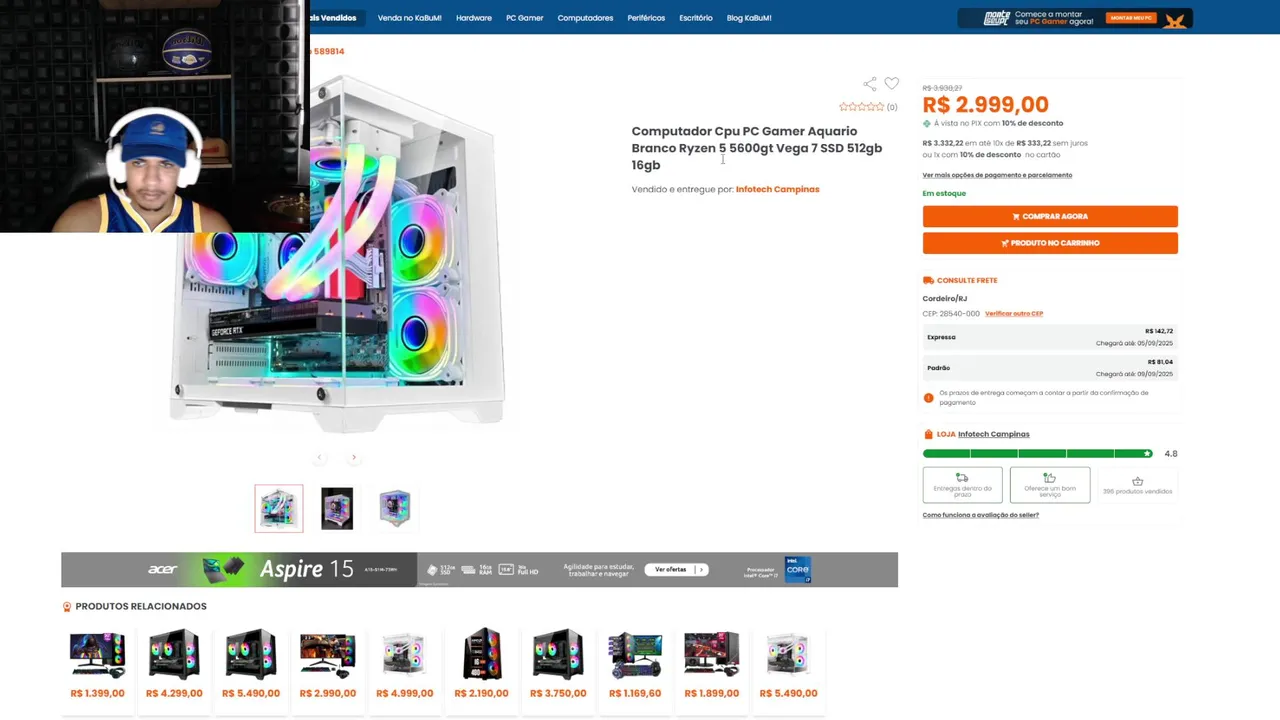
Task: Open the Hardware menu in the top navigation
Action: pos(474,18)
